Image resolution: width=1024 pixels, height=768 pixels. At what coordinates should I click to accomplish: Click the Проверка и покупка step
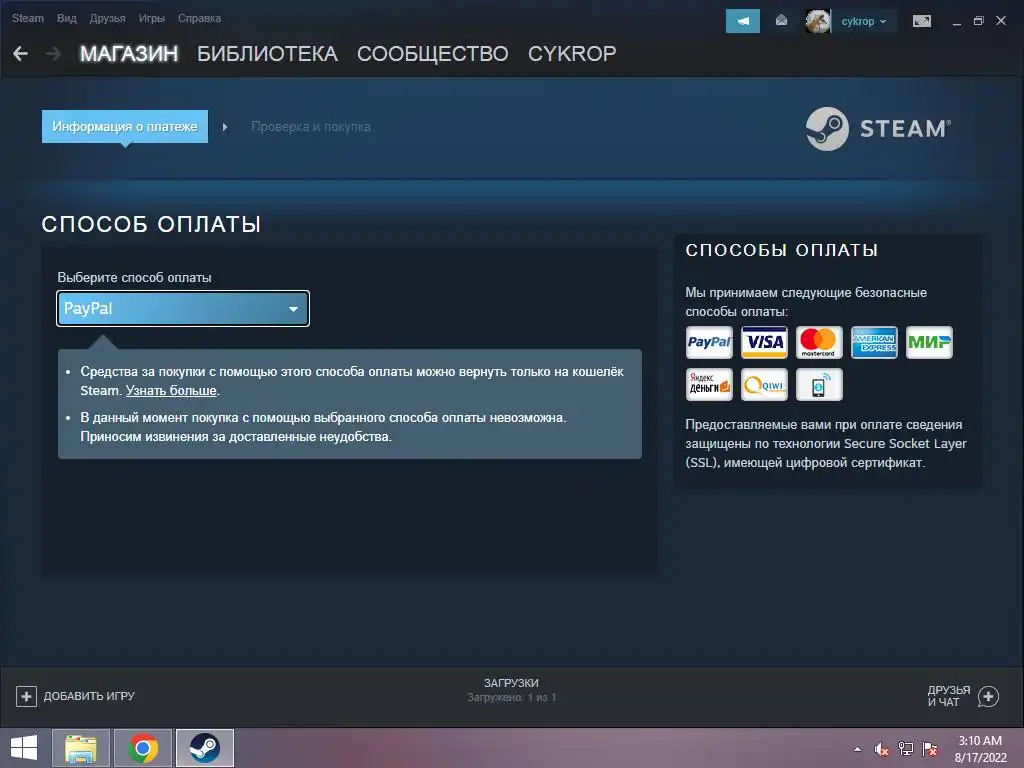[311, 127]
